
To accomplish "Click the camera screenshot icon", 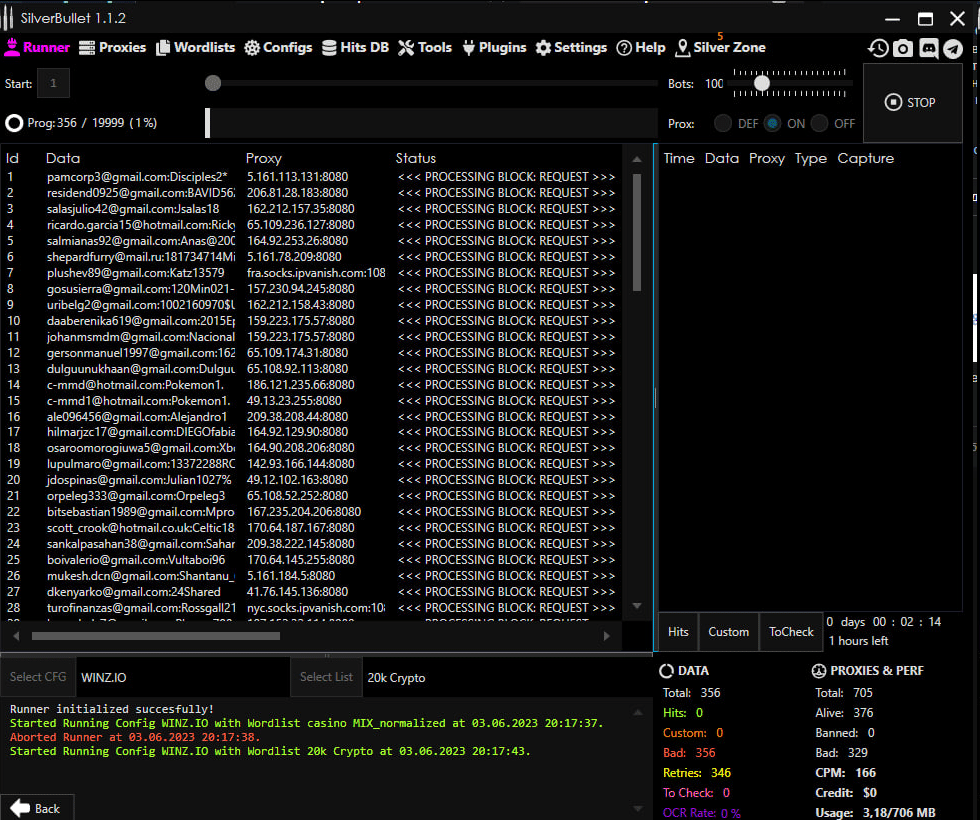I will pos(903,48).
